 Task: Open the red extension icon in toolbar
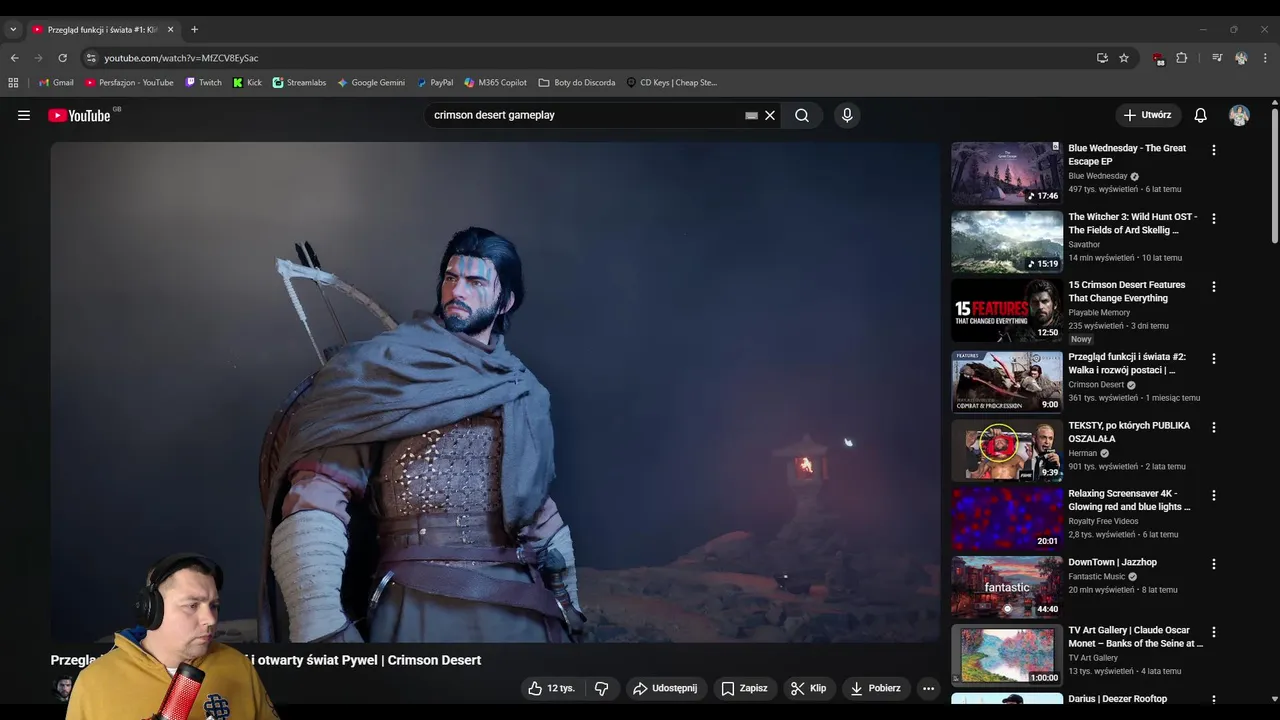click(1159, 59)
